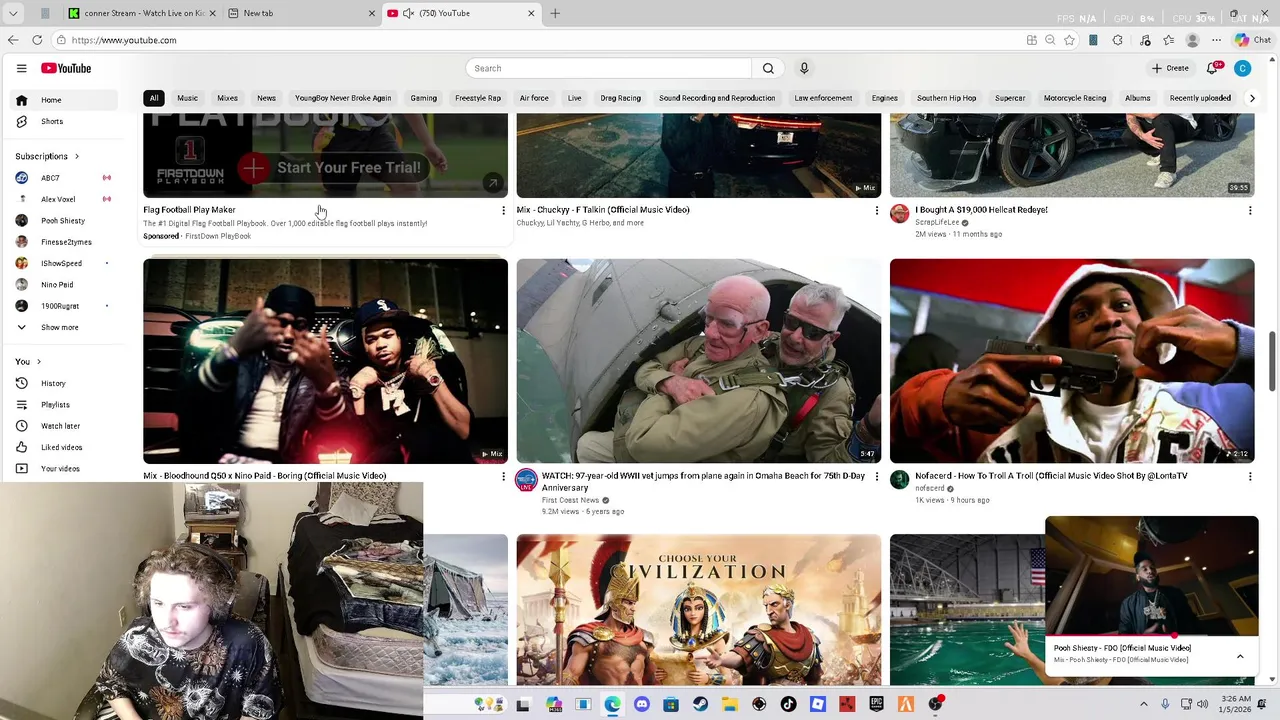Click the page vertical scrollbar thumb

1273,361
